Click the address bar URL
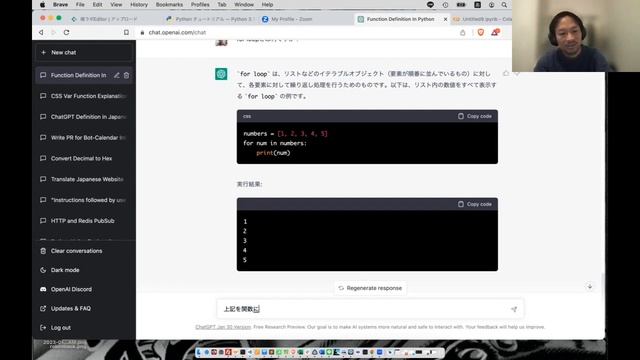 177,32
